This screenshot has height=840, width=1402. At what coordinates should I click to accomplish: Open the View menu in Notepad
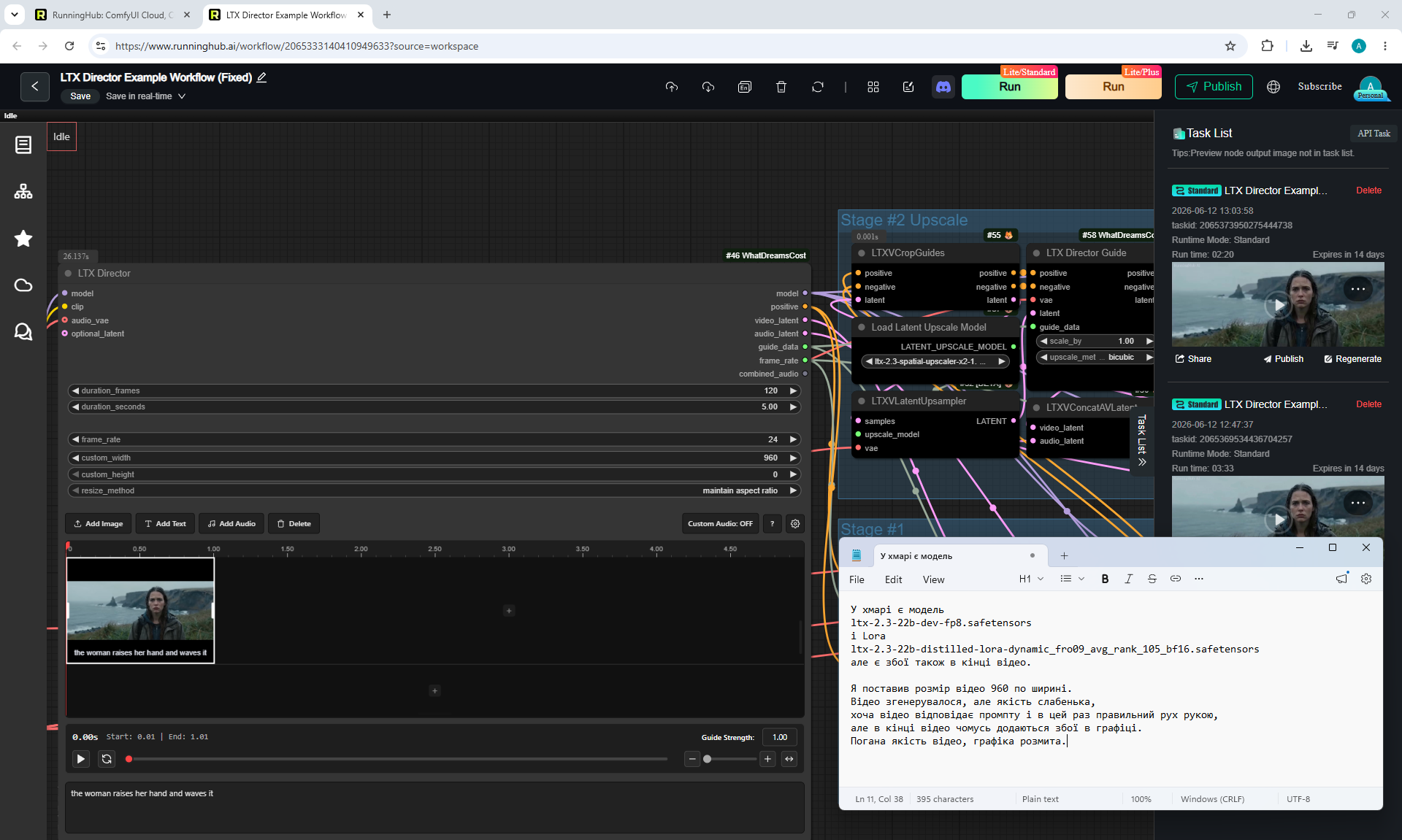[933, 579]
